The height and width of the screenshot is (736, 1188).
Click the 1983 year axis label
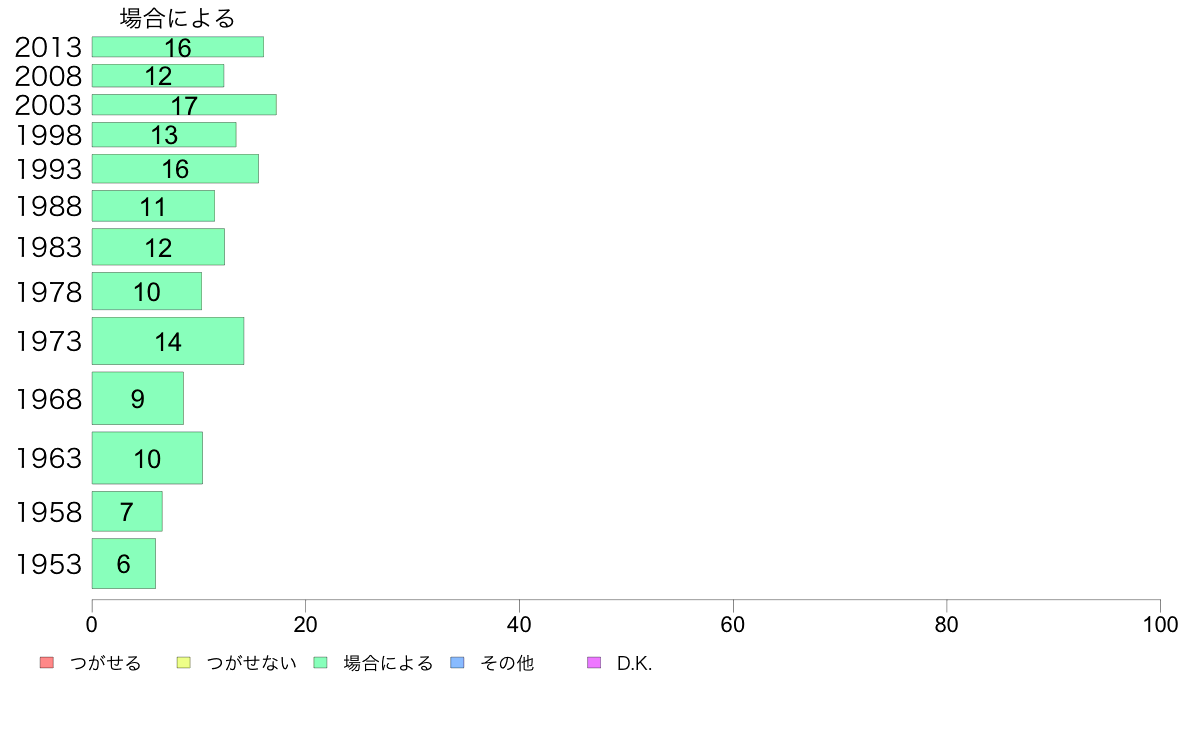coord(48,247)
